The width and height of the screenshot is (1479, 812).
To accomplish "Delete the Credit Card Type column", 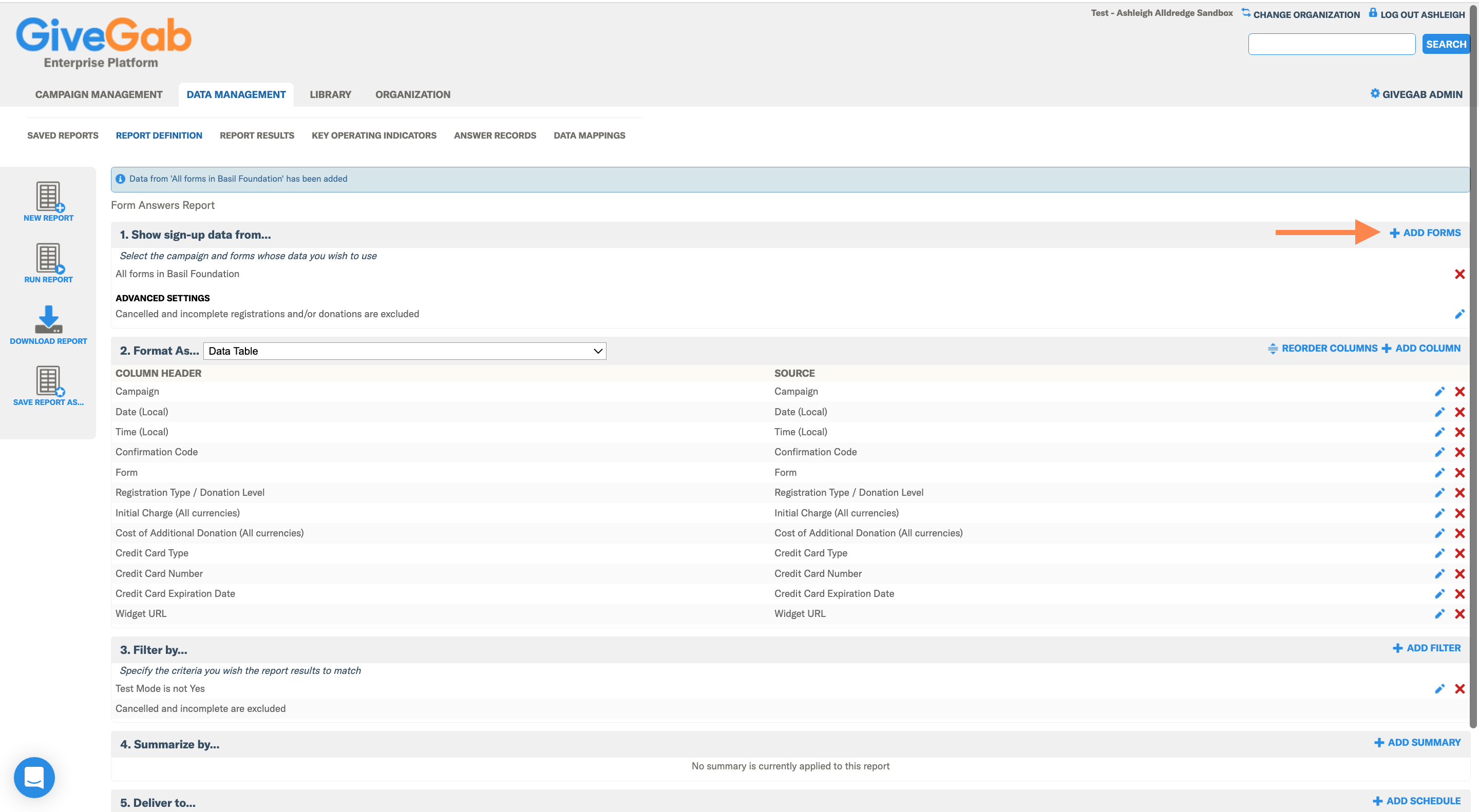I will point(1459,553).
